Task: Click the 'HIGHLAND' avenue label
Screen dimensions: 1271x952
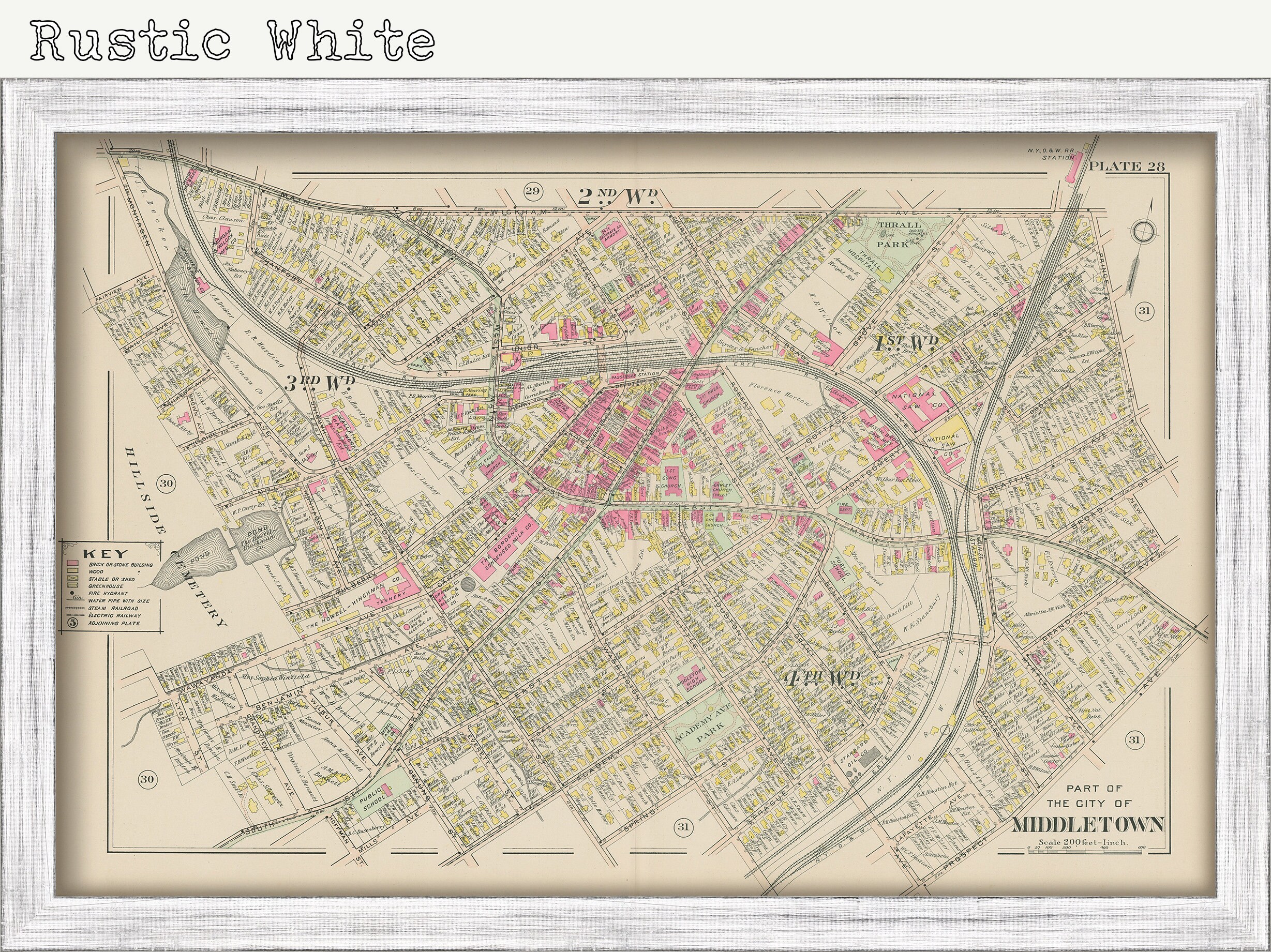Action: (x=448, y=334)
